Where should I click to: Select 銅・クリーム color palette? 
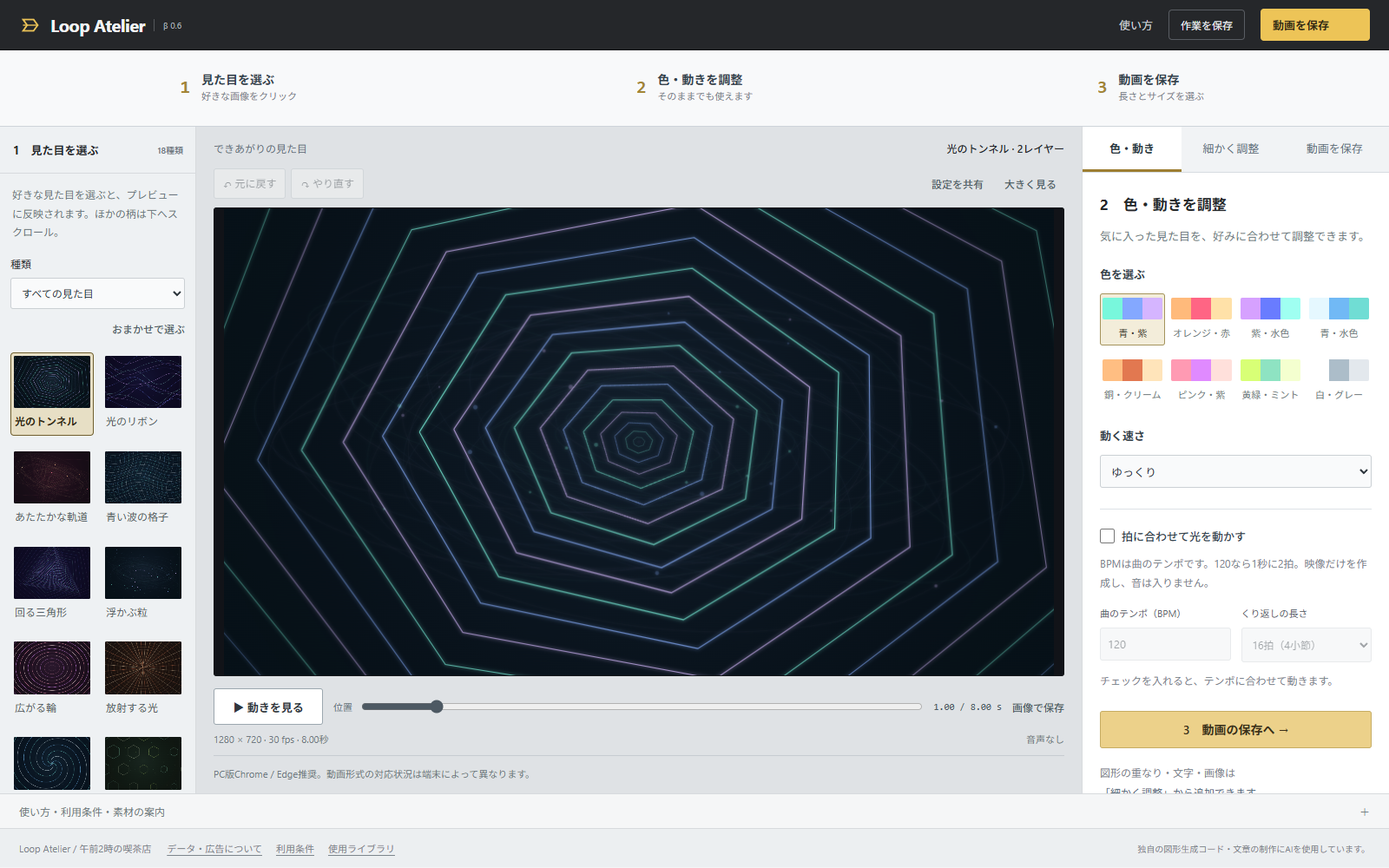click(x=1132, y=380)
